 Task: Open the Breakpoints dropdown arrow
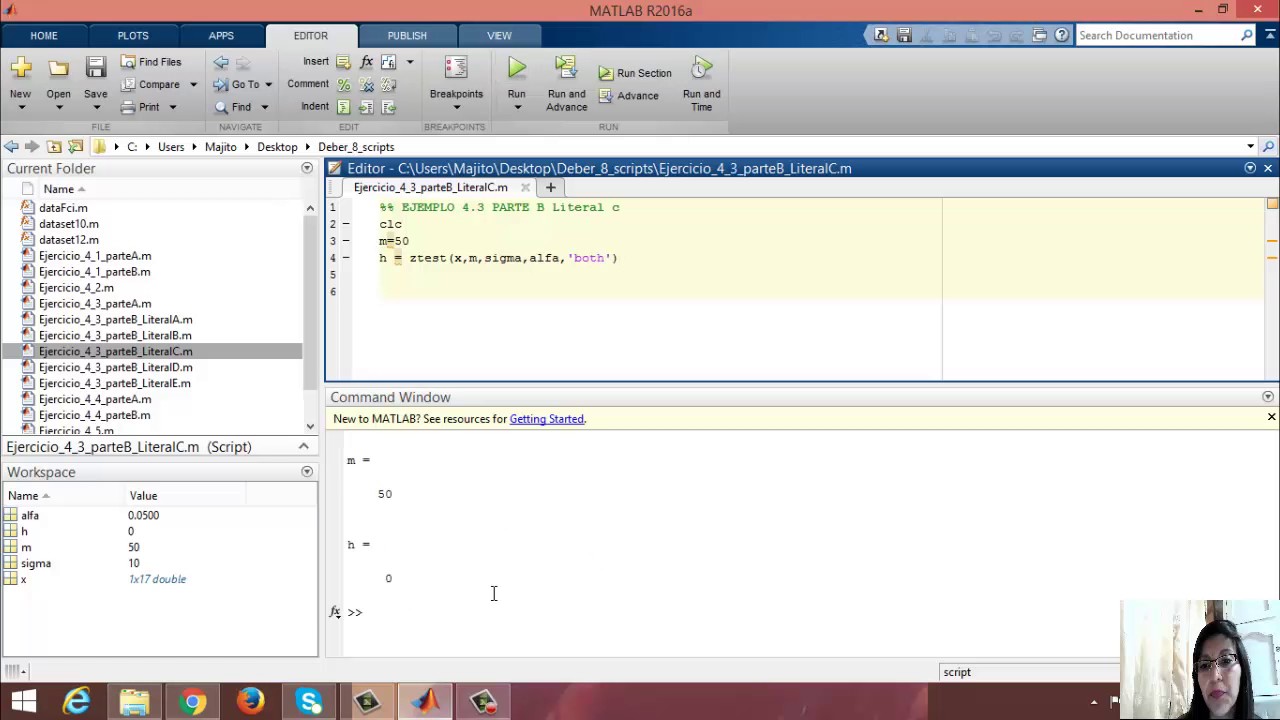pyautogui.click(x=456, y=108)
